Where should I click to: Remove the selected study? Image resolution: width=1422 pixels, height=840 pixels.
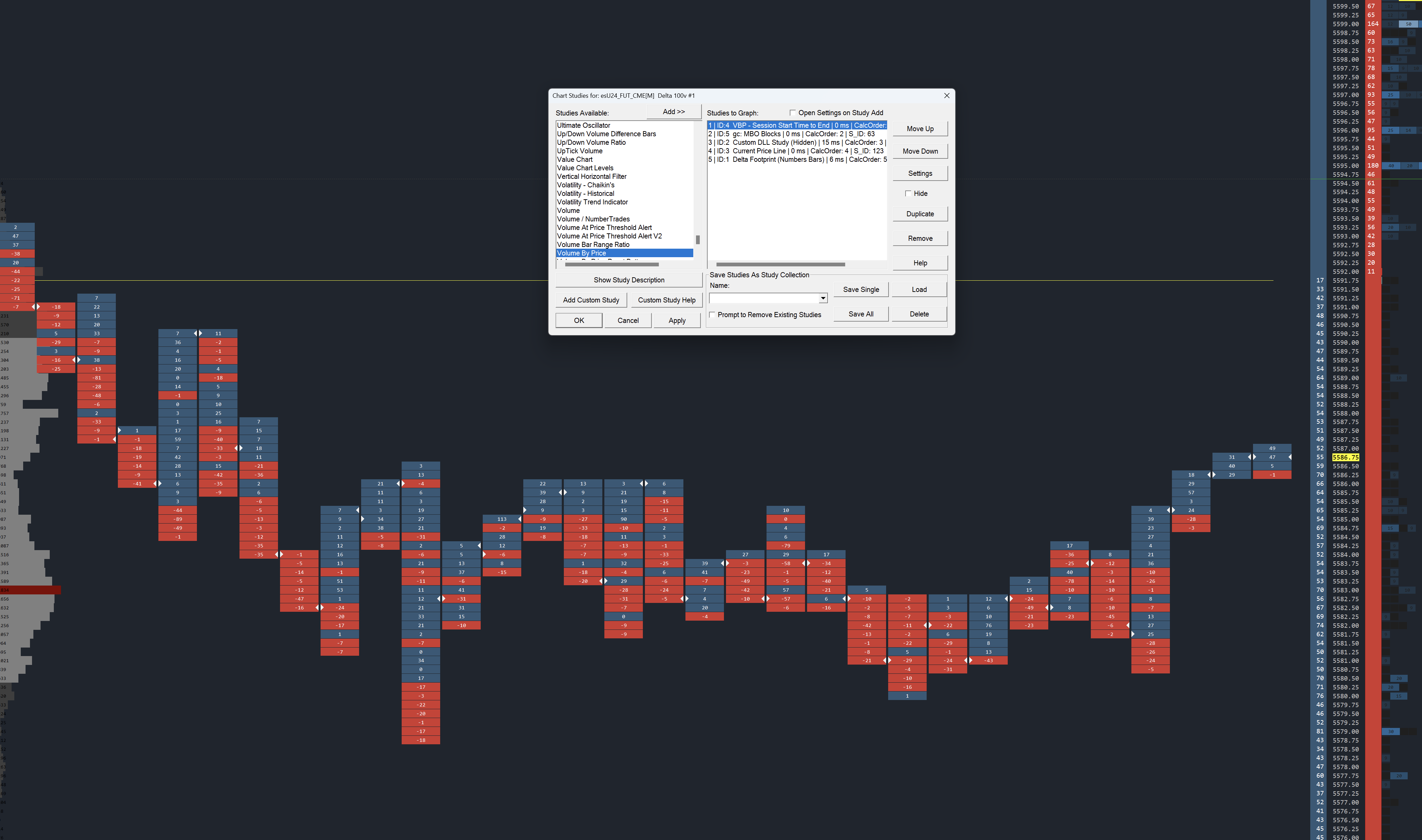pos(920,238)
